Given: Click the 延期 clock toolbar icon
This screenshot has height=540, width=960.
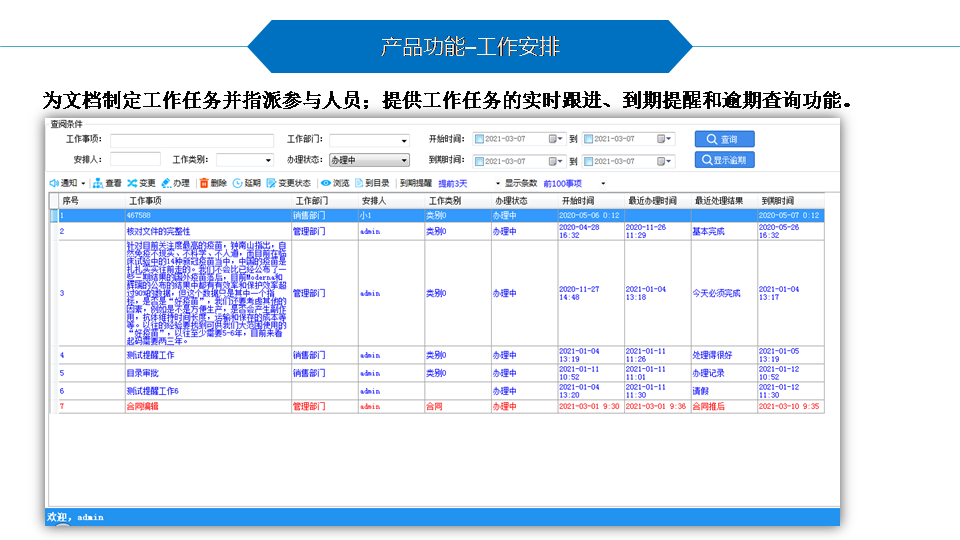Looking at the screenshot, I should [238, 183].
